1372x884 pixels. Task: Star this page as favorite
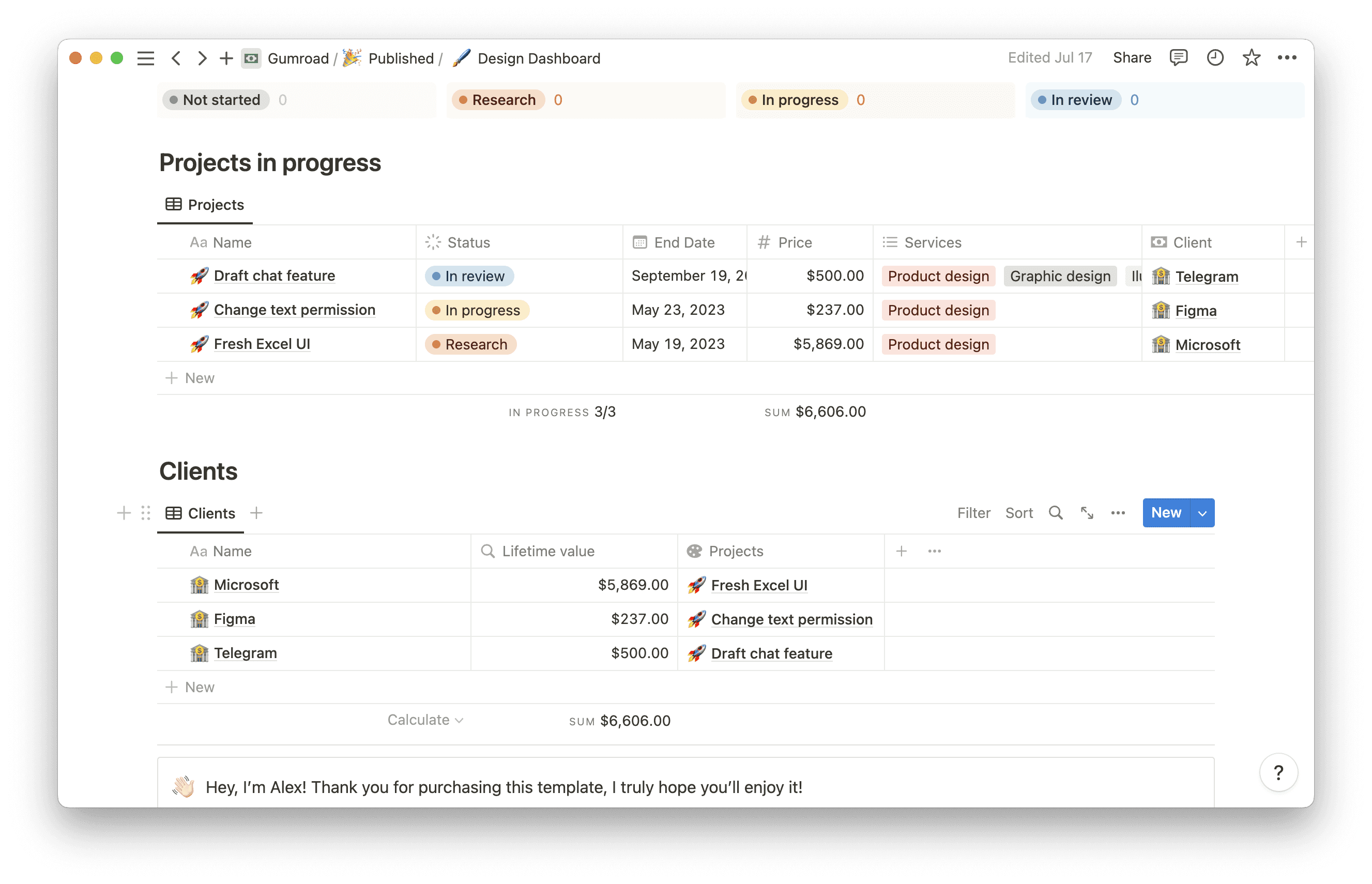tap(1251, 57)
